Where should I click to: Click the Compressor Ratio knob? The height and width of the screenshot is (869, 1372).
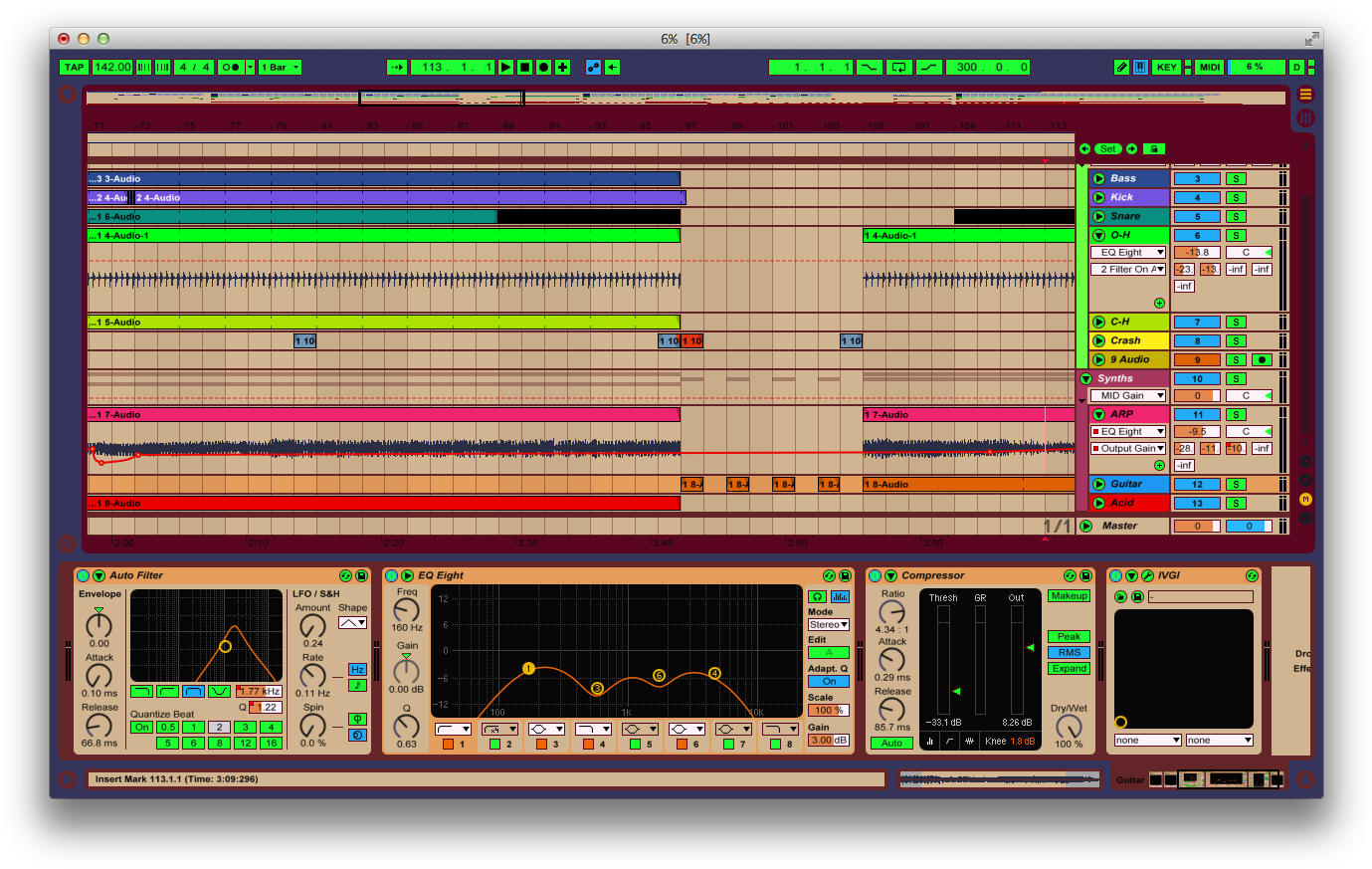coord(892,612)
